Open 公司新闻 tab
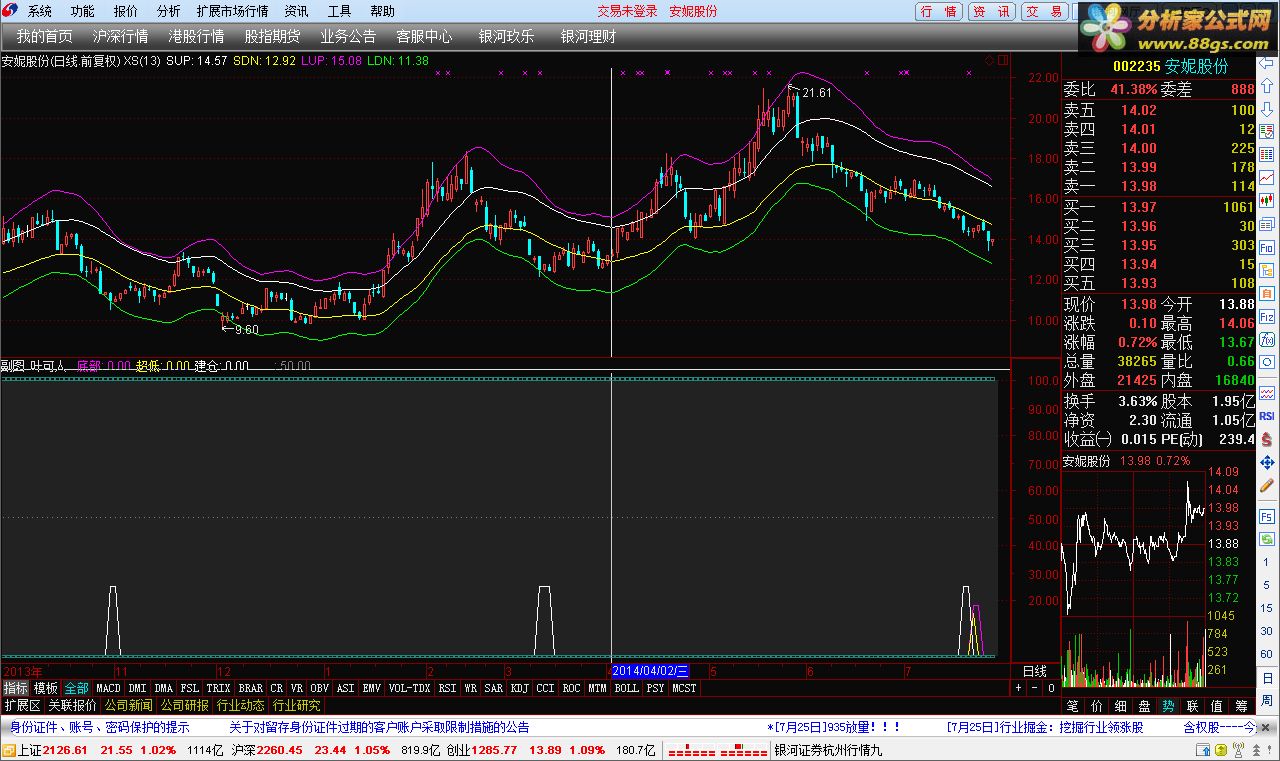Image resolution: width=1280 pixels, height=761 pixels. click(129, 705)
